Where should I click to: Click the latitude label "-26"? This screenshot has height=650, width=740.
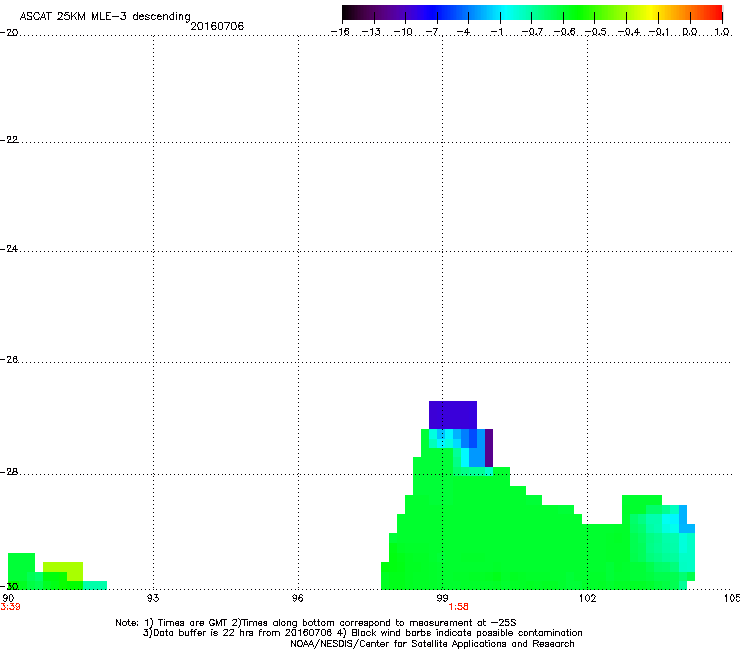click(x=9, y=360)
